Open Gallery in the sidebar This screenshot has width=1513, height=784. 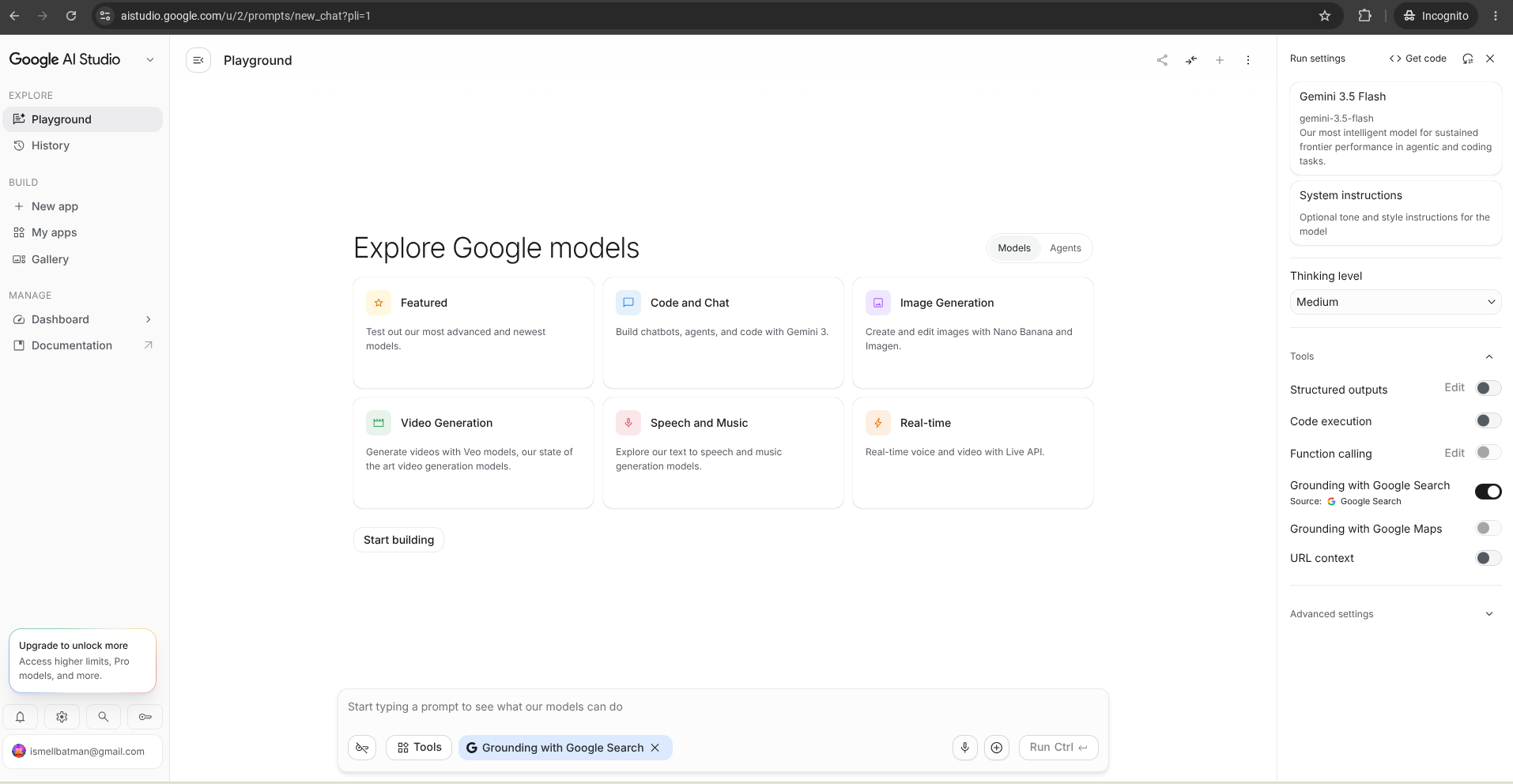pos(83,259)
